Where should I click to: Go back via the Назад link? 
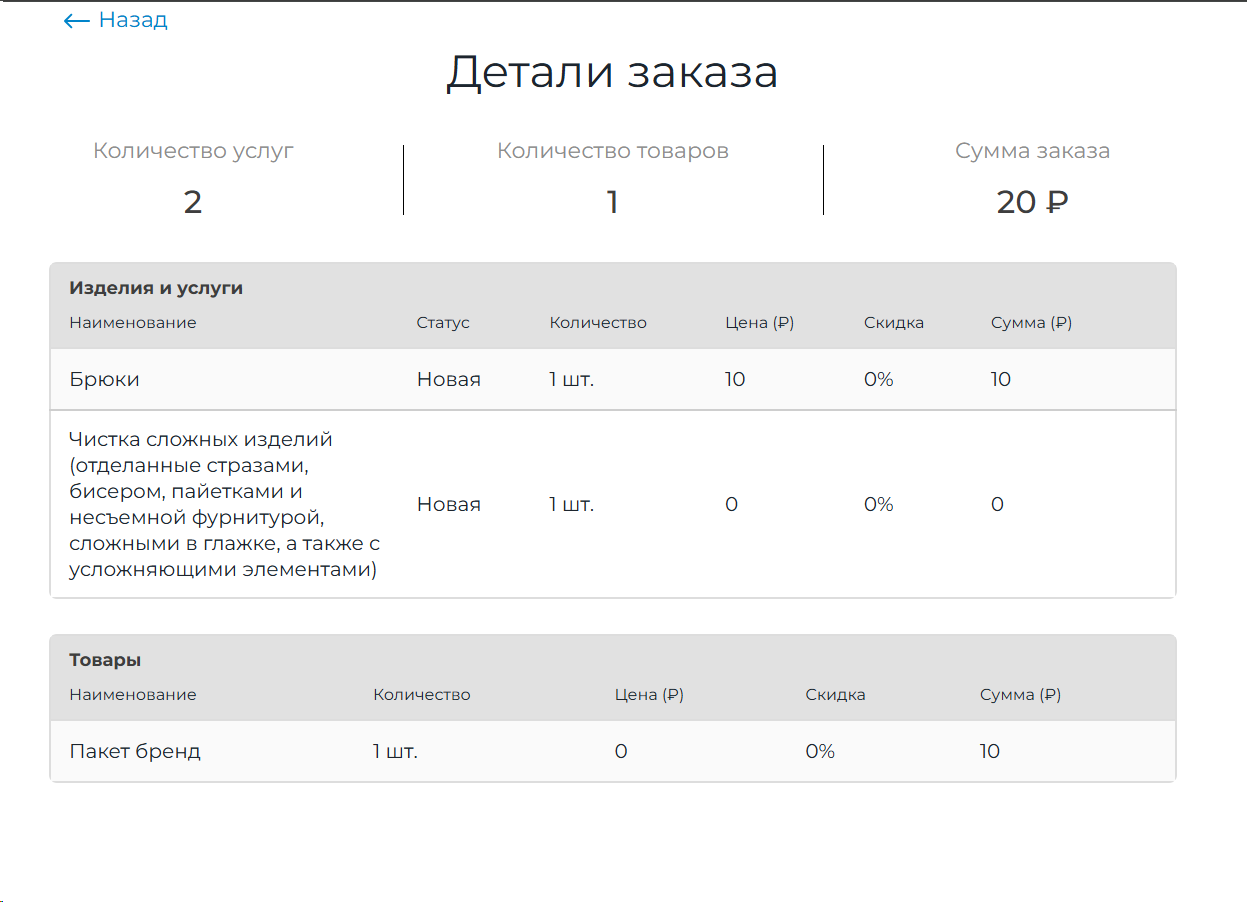click(115, 20)
